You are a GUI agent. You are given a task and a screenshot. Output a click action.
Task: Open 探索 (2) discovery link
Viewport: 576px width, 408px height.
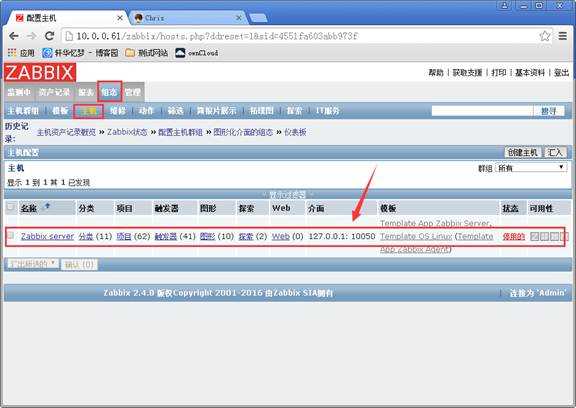pos(246,236)
